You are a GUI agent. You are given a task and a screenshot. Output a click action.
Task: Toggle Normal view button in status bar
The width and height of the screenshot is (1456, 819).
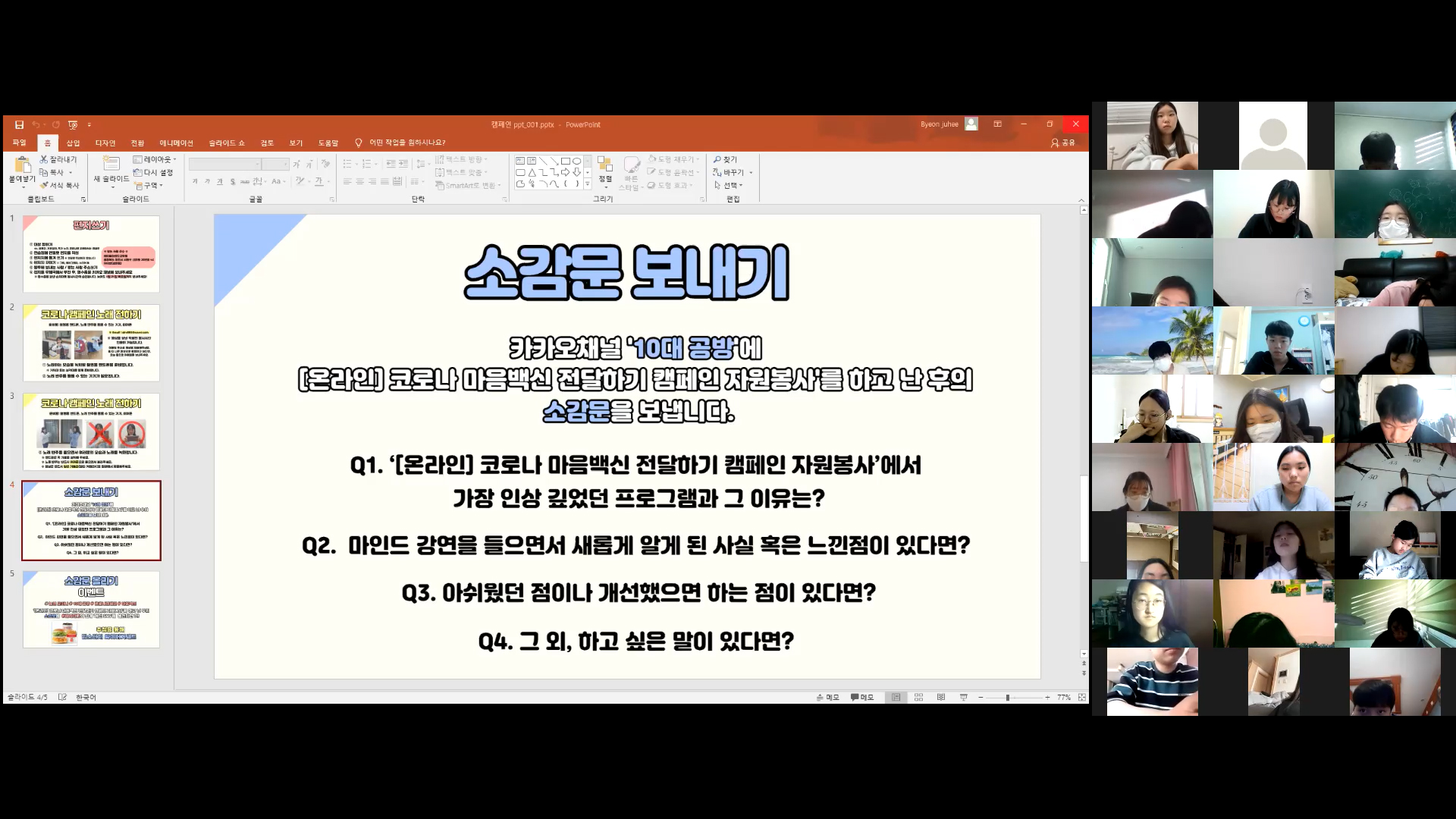[896, 697]
